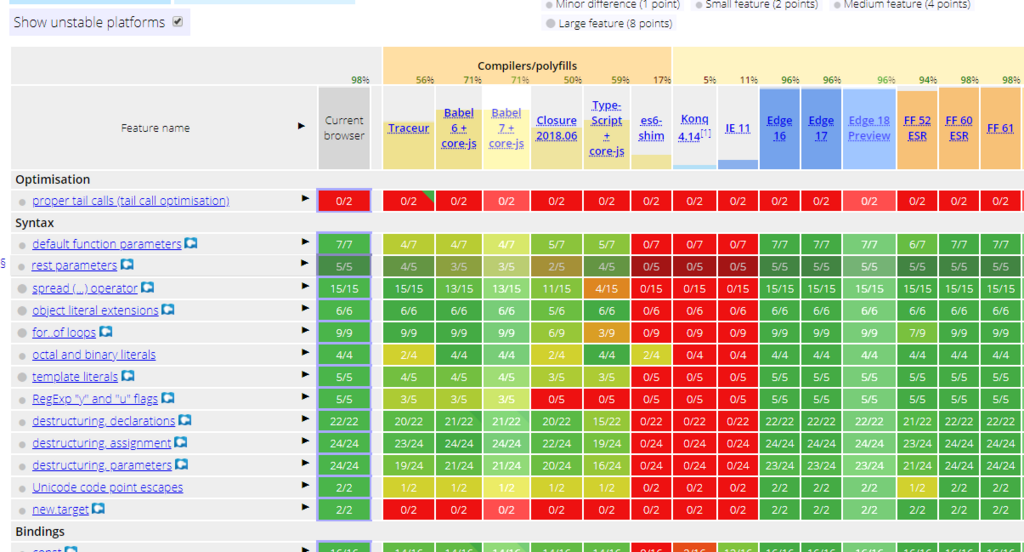Image resolution: width=1024 pixels, height=552 pixels.
Task: Expand destructuring, assignment subtests arrow
Action: (x=305, y=440)
